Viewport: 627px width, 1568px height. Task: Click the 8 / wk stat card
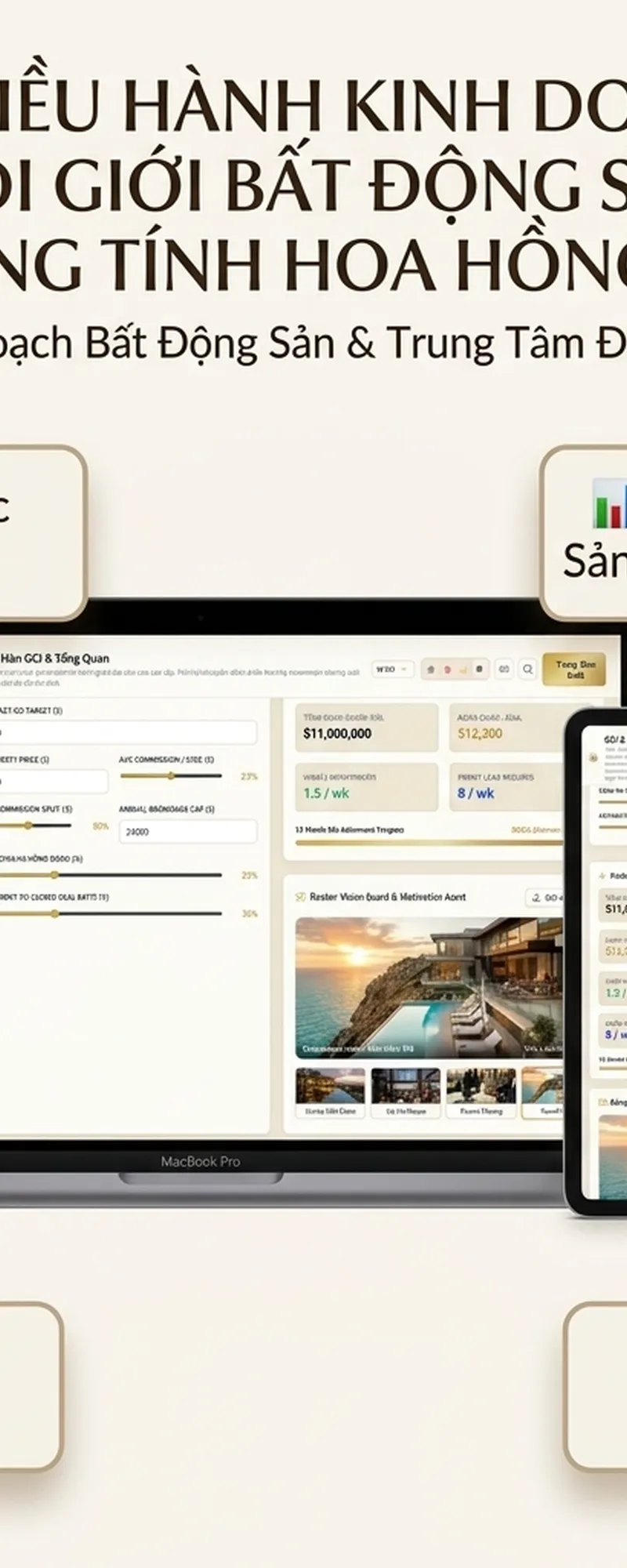(506, 787)
